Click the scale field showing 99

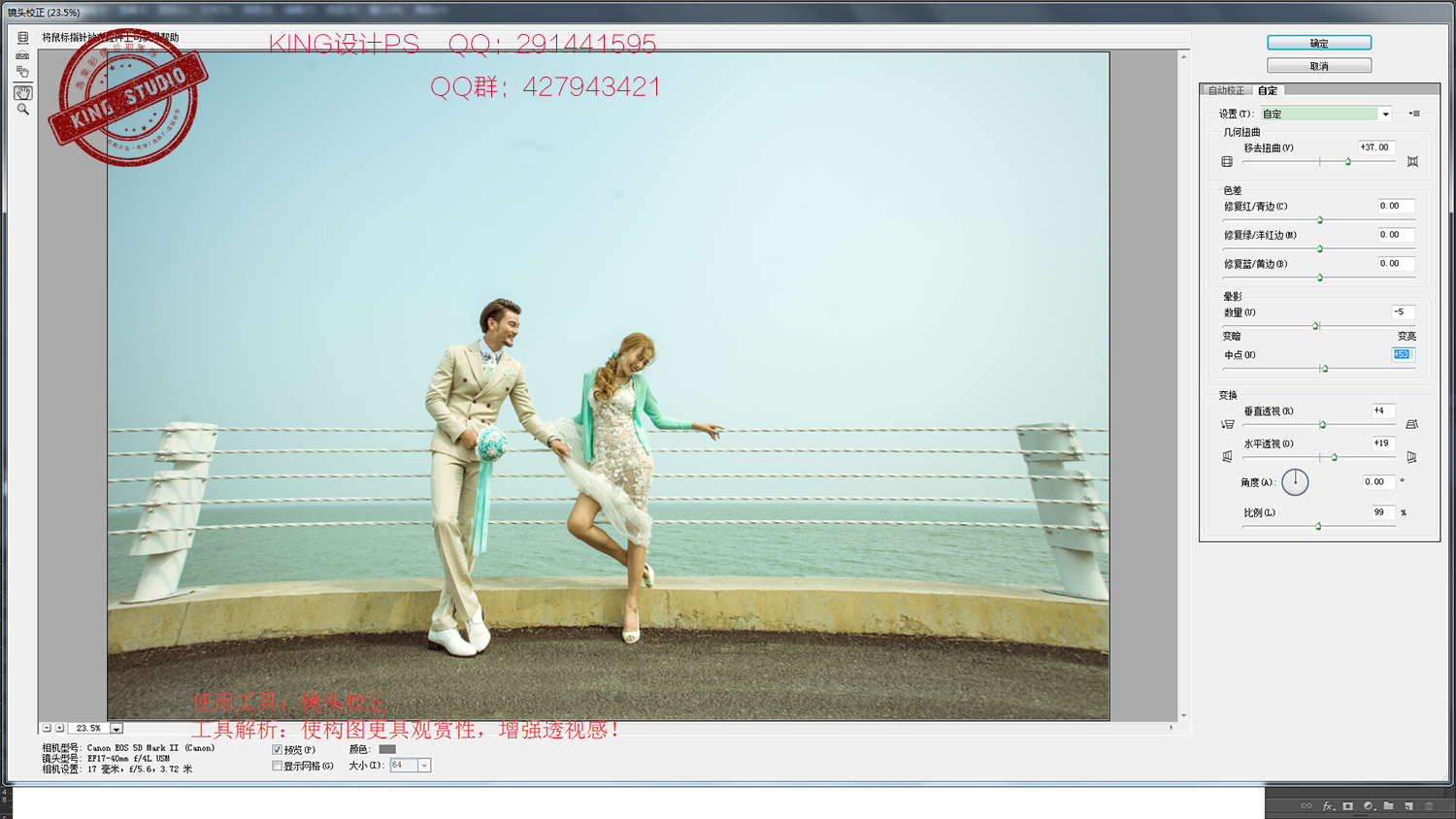pos(1382,512)
